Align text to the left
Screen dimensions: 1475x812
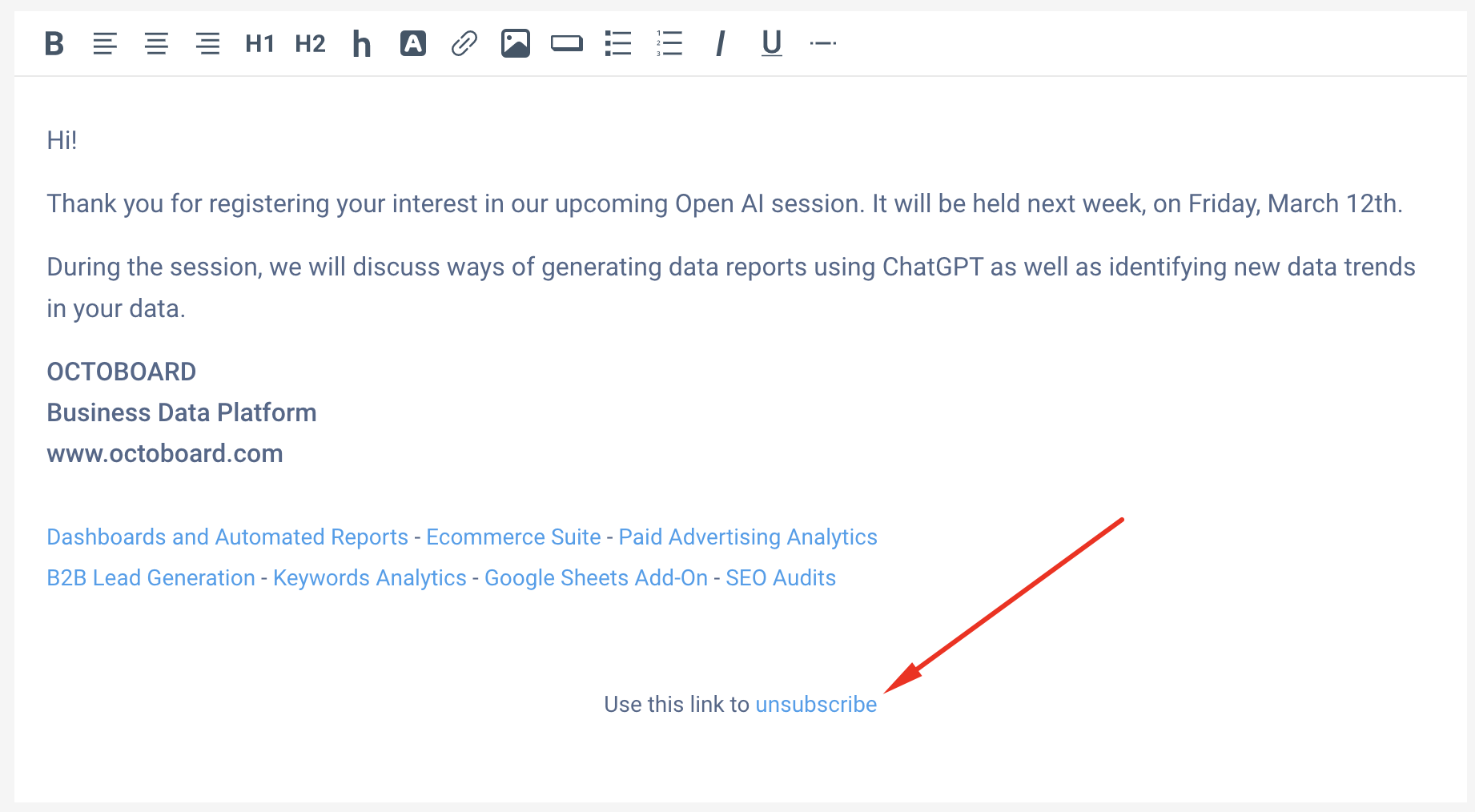coord(105,43)
